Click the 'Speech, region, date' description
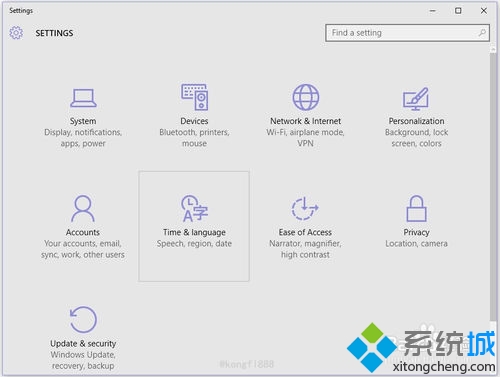Image resolution: width=500 pixels, height=377 pixels. (194, 244)
